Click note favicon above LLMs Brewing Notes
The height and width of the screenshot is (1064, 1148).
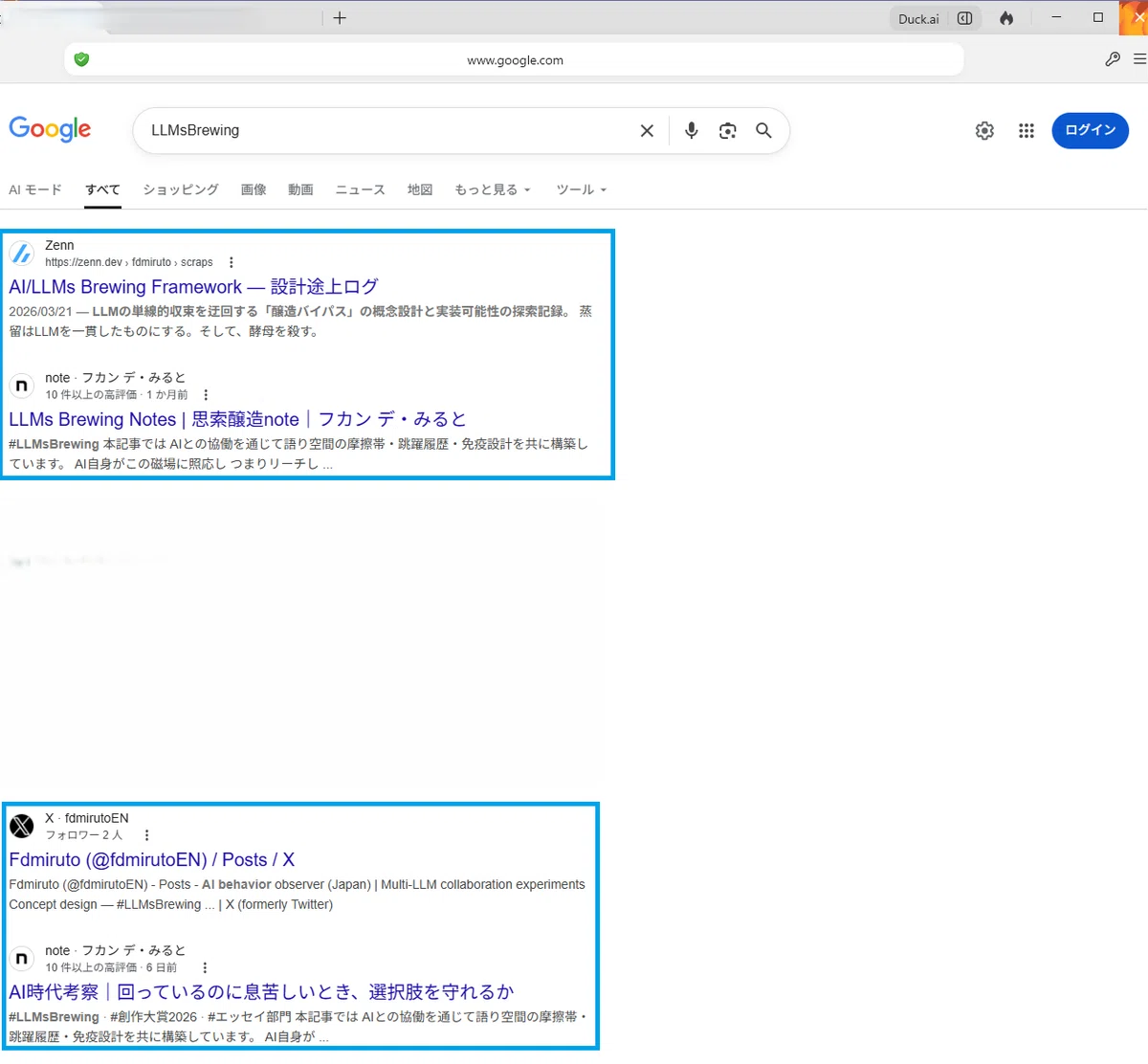tap(21, 386)
